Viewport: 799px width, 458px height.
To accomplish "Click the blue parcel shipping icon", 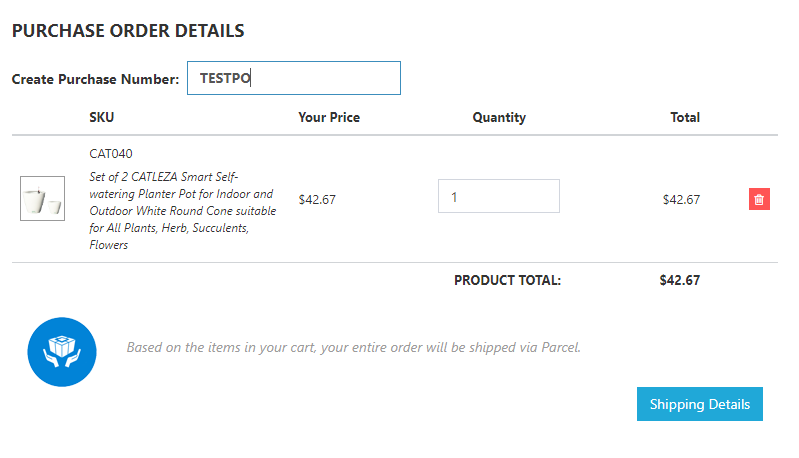I will [61, 352].
